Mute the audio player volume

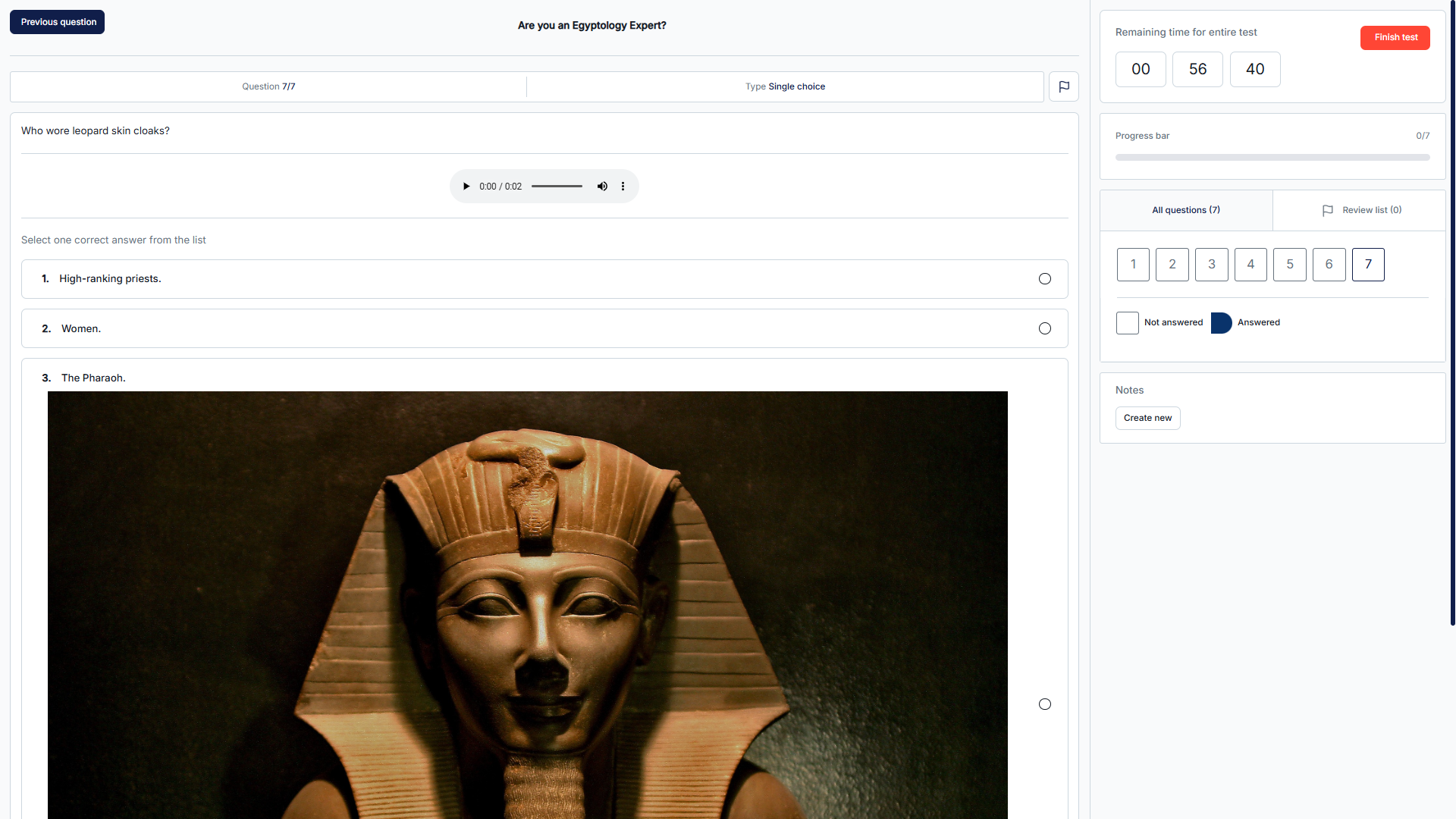coord(602,187)
